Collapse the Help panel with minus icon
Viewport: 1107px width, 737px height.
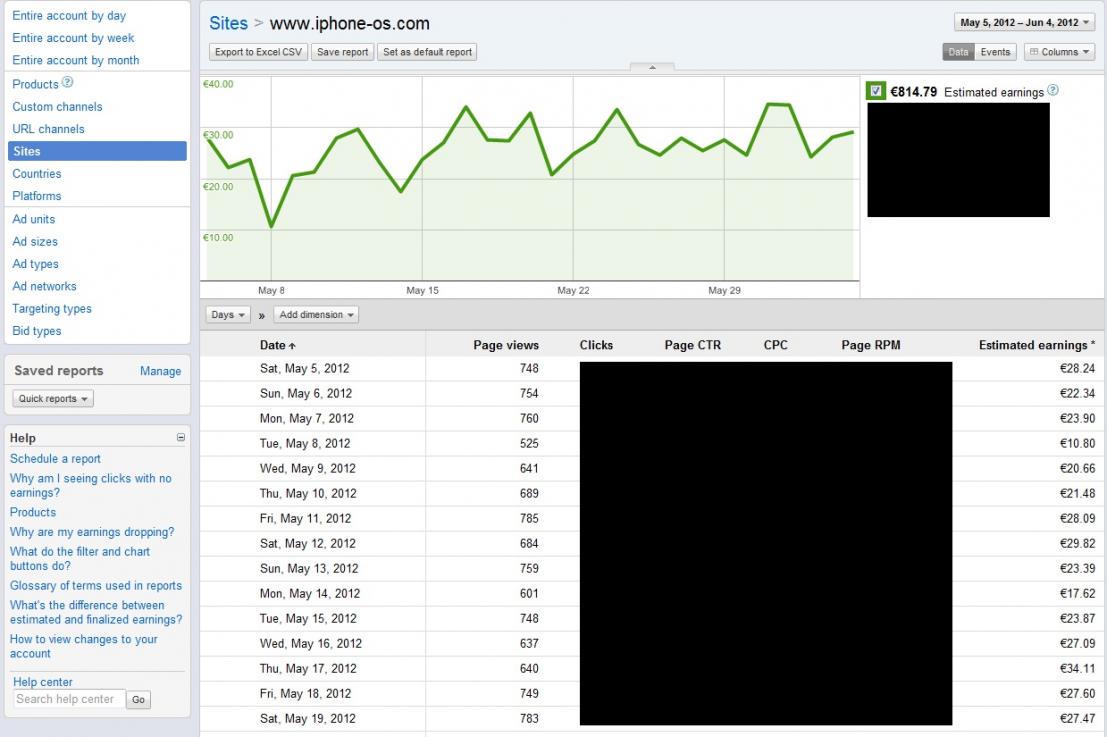[x=181, y=438]
